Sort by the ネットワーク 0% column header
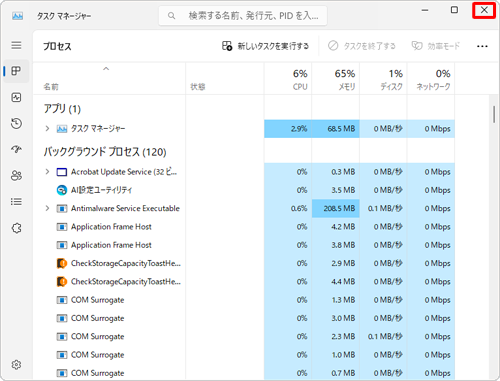The width and height of the screenshot is (500, 381). pos(431,79)
